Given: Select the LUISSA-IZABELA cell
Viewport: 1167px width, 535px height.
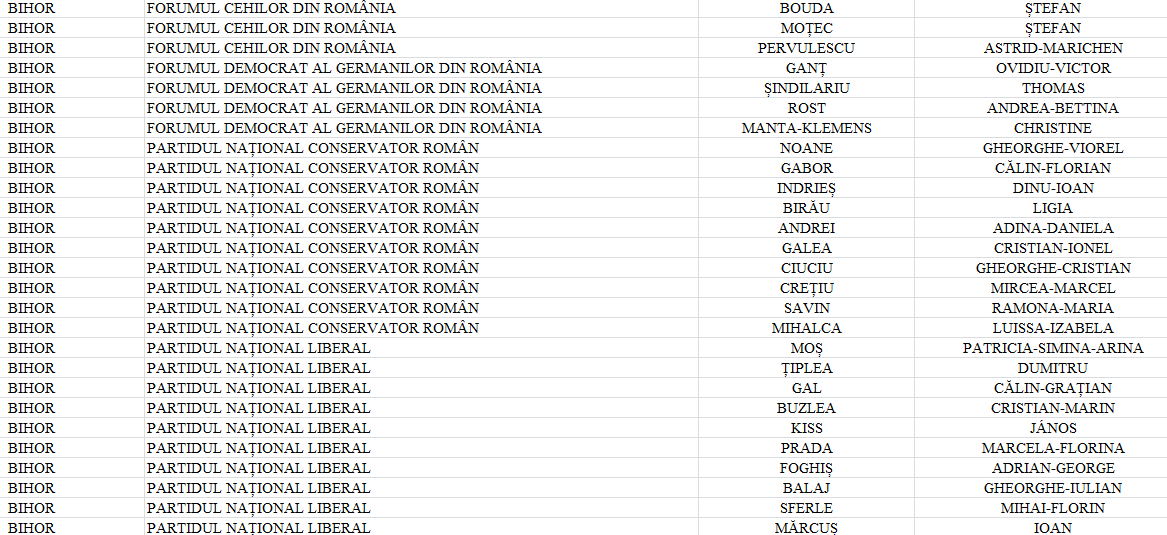Looking at the screenshot, I should click(1053, 328).
